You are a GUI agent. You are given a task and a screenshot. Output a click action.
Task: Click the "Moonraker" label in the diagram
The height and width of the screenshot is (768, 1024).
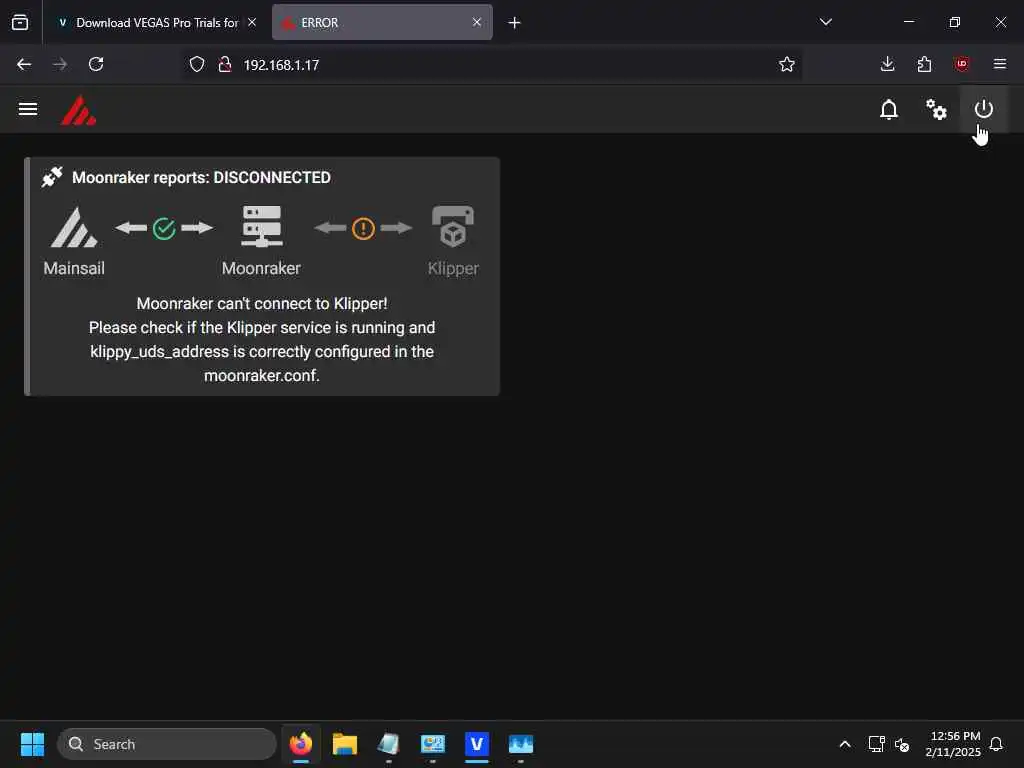click(x=261, y=268)
